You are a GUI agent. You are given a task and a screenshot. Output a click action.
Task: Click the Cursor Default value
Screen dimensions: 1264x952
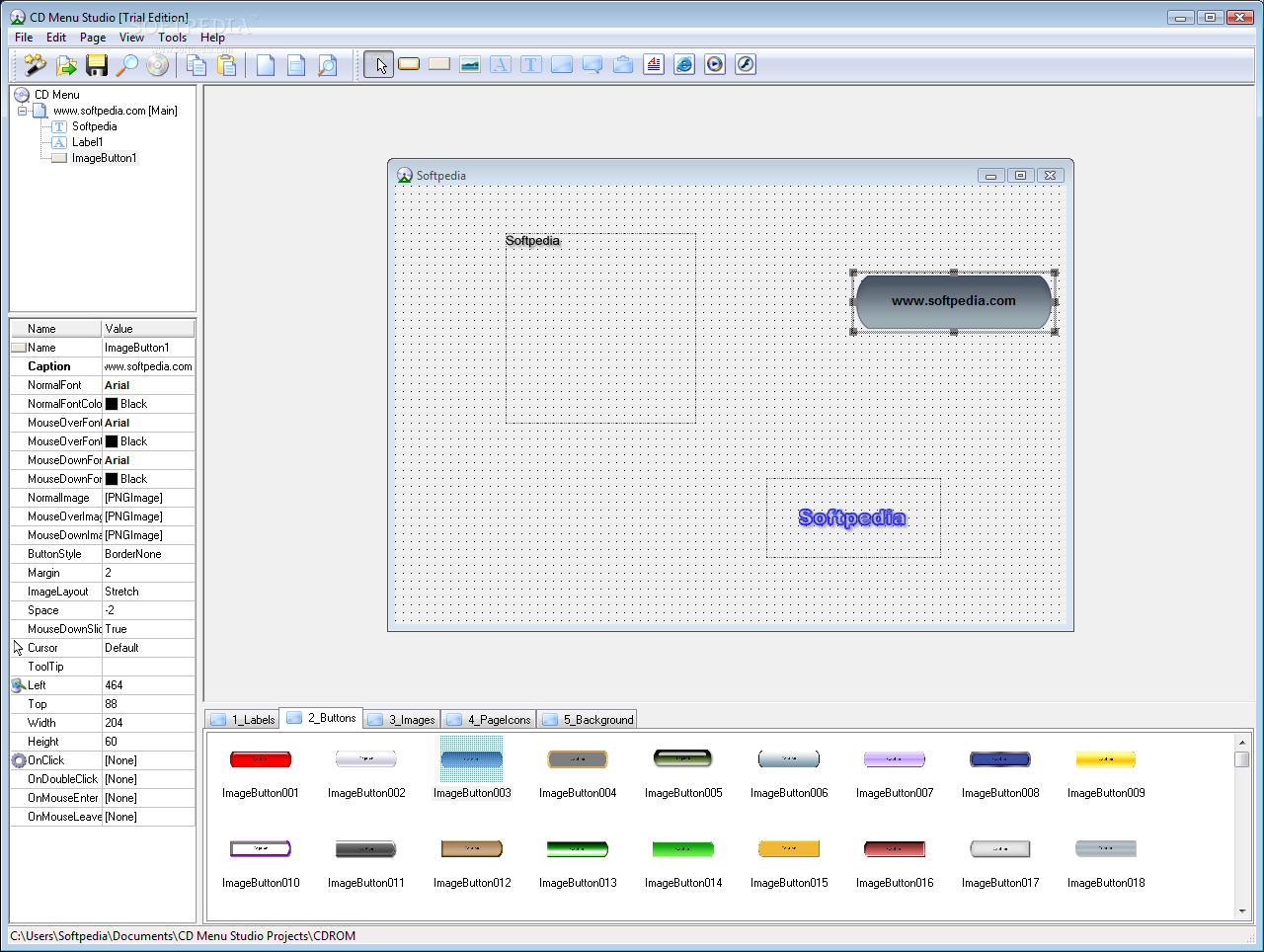pos(148,648)
